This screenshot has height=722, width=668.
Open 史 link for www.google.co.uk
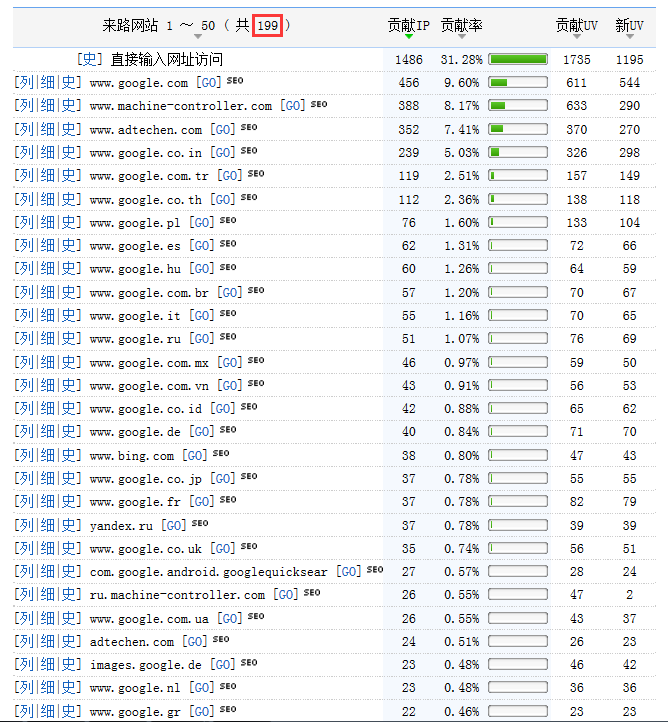click(69, 548)
